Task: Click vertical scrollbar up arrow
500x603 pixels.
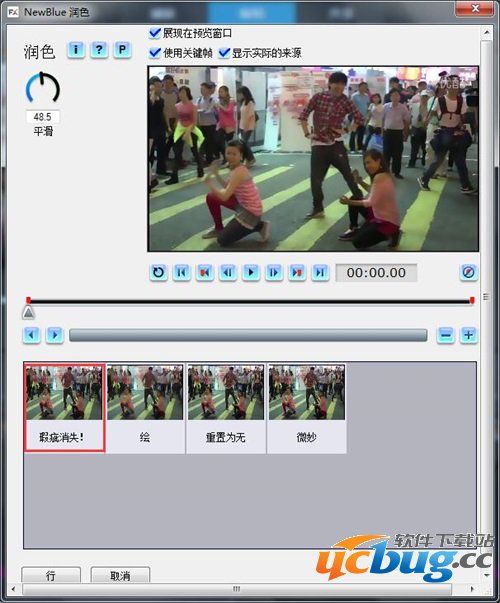Action: point(487,32)
